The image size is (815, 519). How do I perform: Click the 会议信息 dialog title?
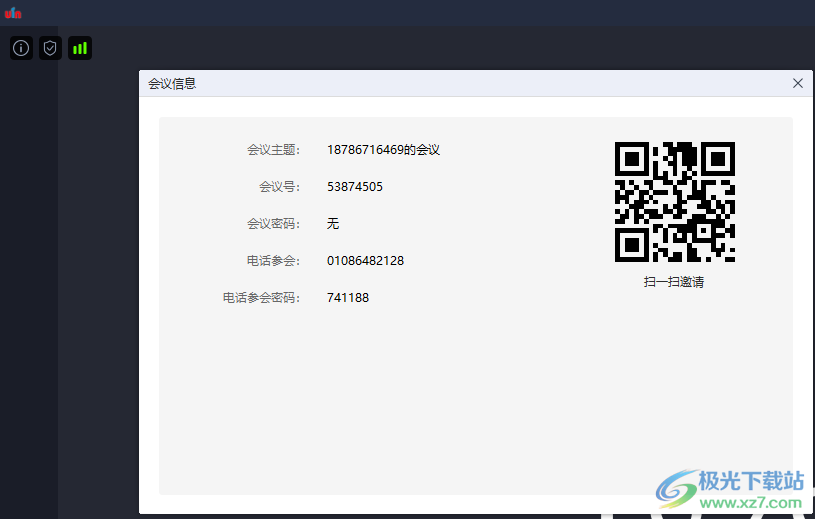[x=172, y=84]
